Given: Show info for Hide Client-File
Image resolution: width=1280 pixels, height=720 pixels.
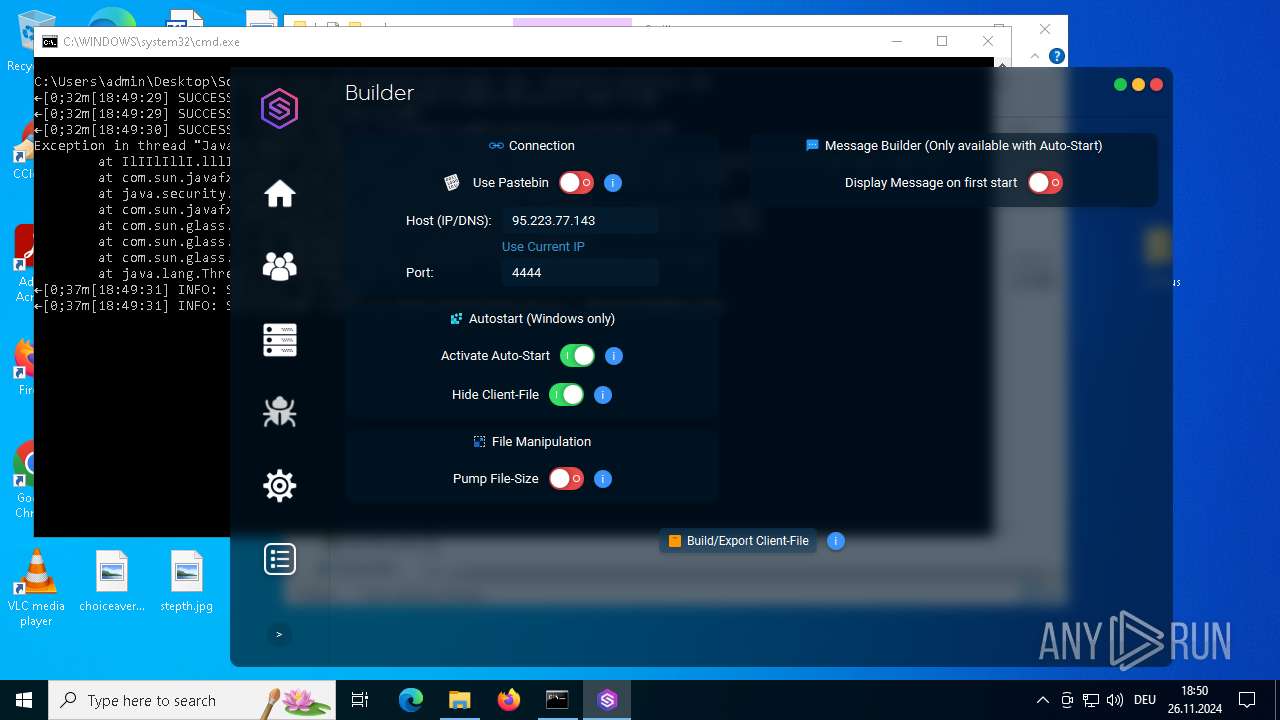Looking at the screenshot, I should click(x=603, y=395).
